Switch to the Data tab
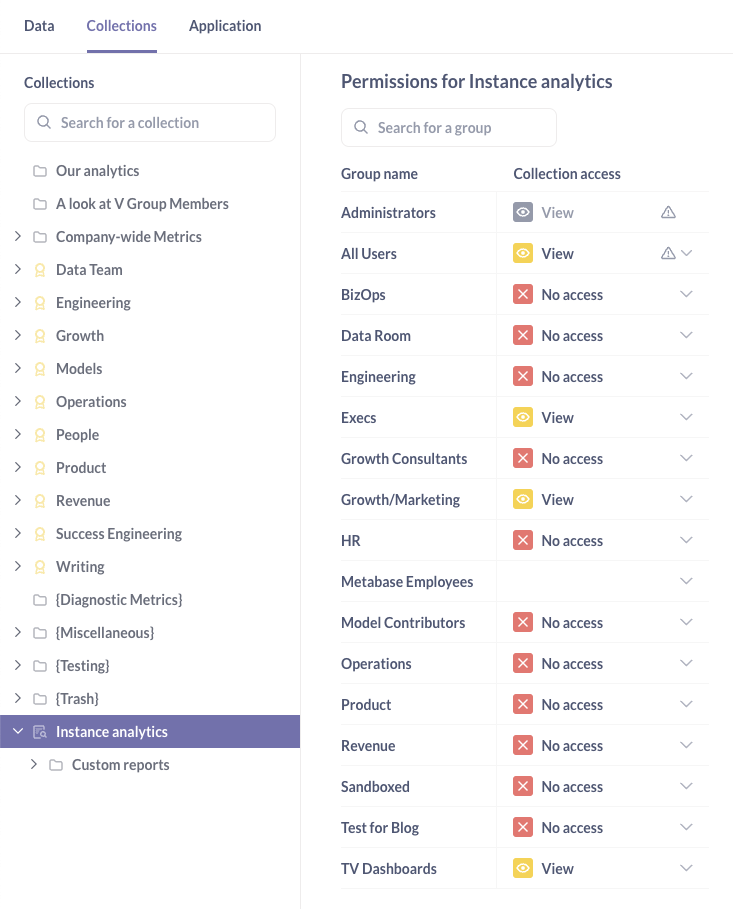The image size is (733, 909). (x=39, y=25)
